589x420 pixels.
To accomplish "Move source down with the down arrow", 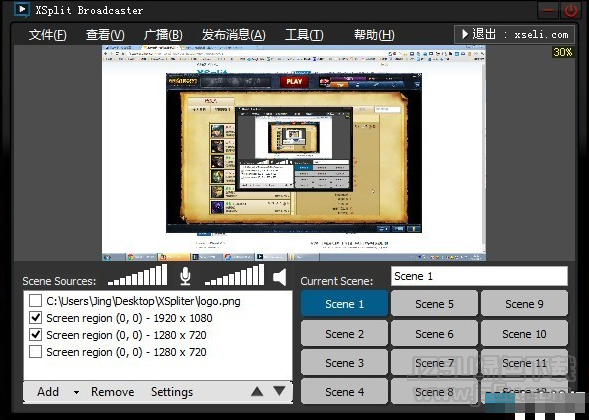I will [x=279, y=391].
